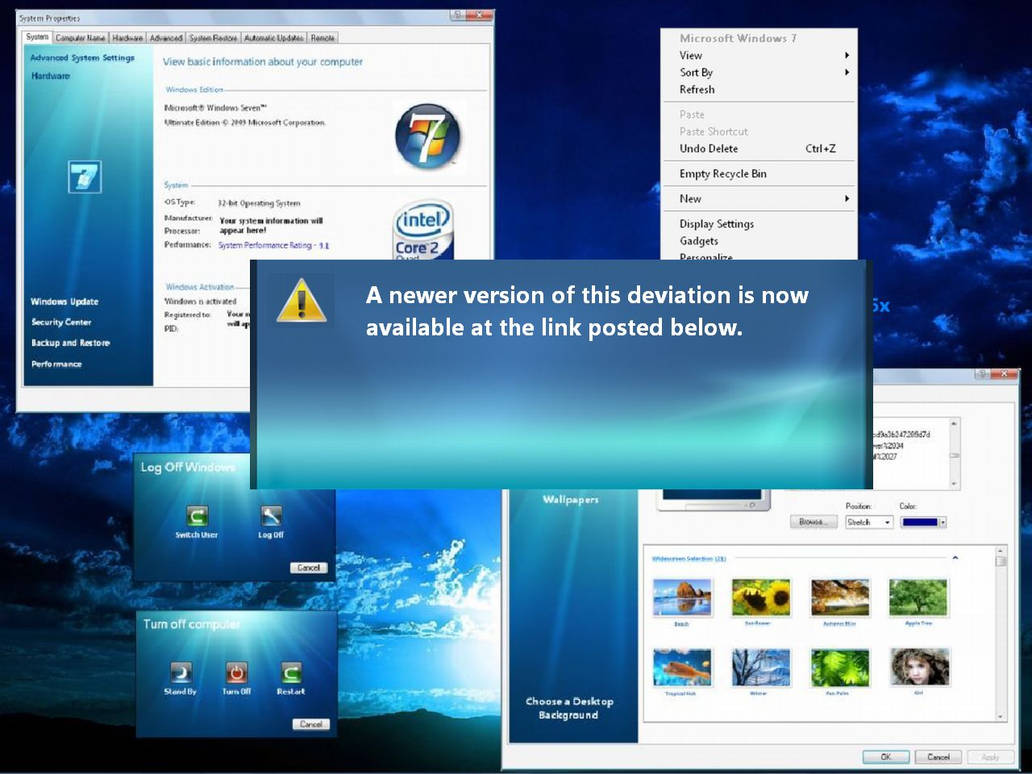Click the blue color swatch

coord(918,521)
